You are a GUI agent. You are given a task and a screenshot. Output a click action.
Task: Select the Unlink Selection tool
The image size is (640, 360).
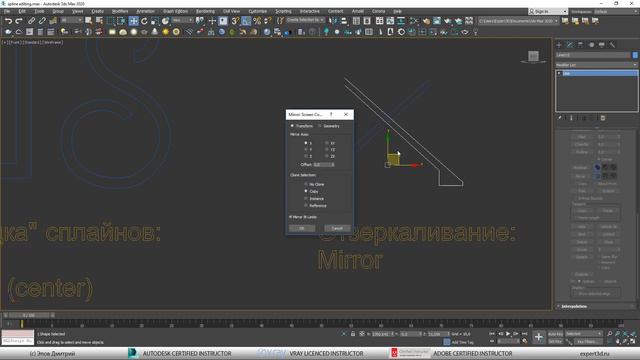42,21
